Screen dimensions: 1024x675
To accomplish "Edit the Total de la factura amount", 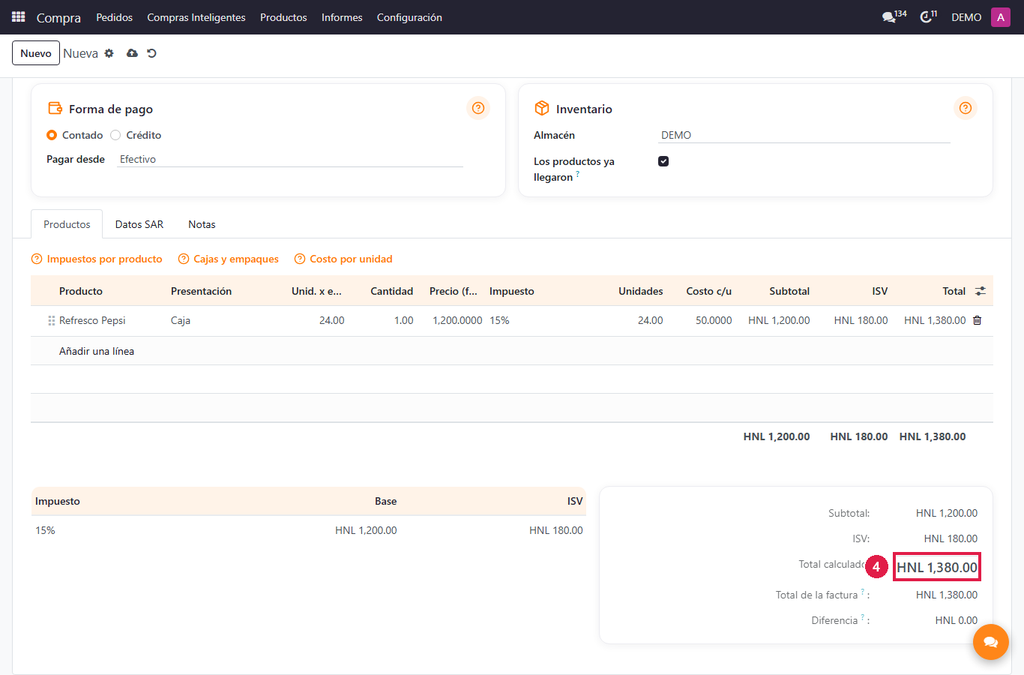I will click(946, 595).
